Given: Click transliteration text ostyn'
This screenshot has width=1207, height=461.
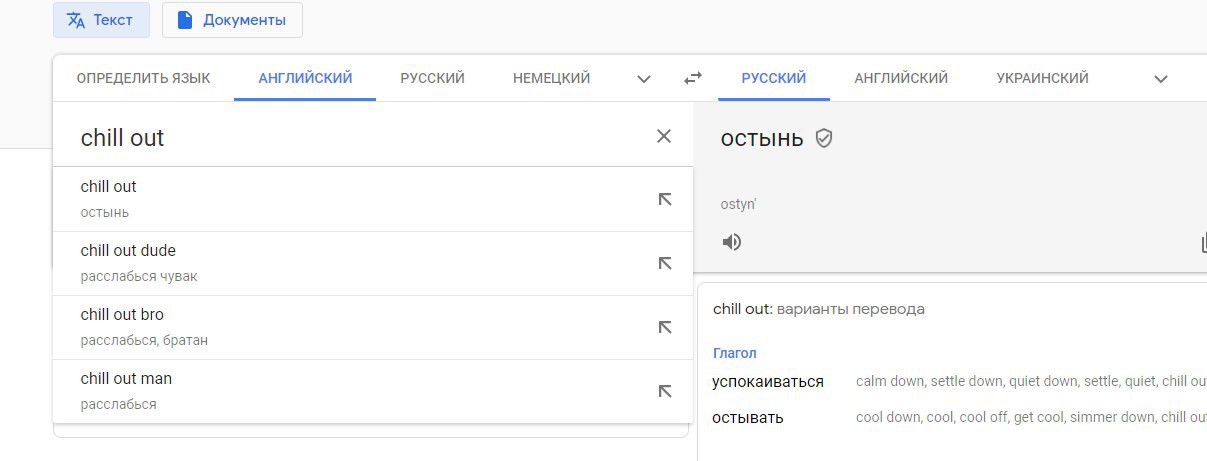Looking at the screenshot, I should pyautogui.click(x=738, y=204).
